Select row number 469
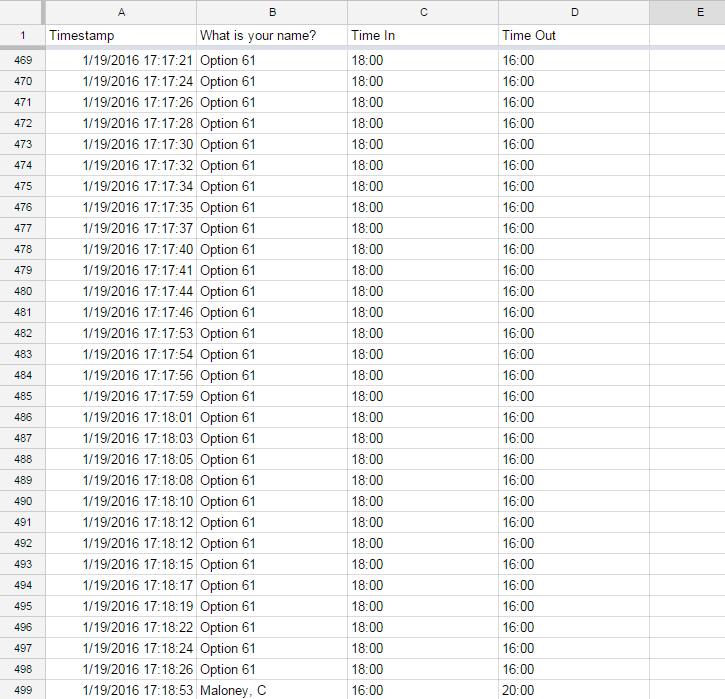The height and width of the screenshot is (699, 725). click(x=23, y=60)
